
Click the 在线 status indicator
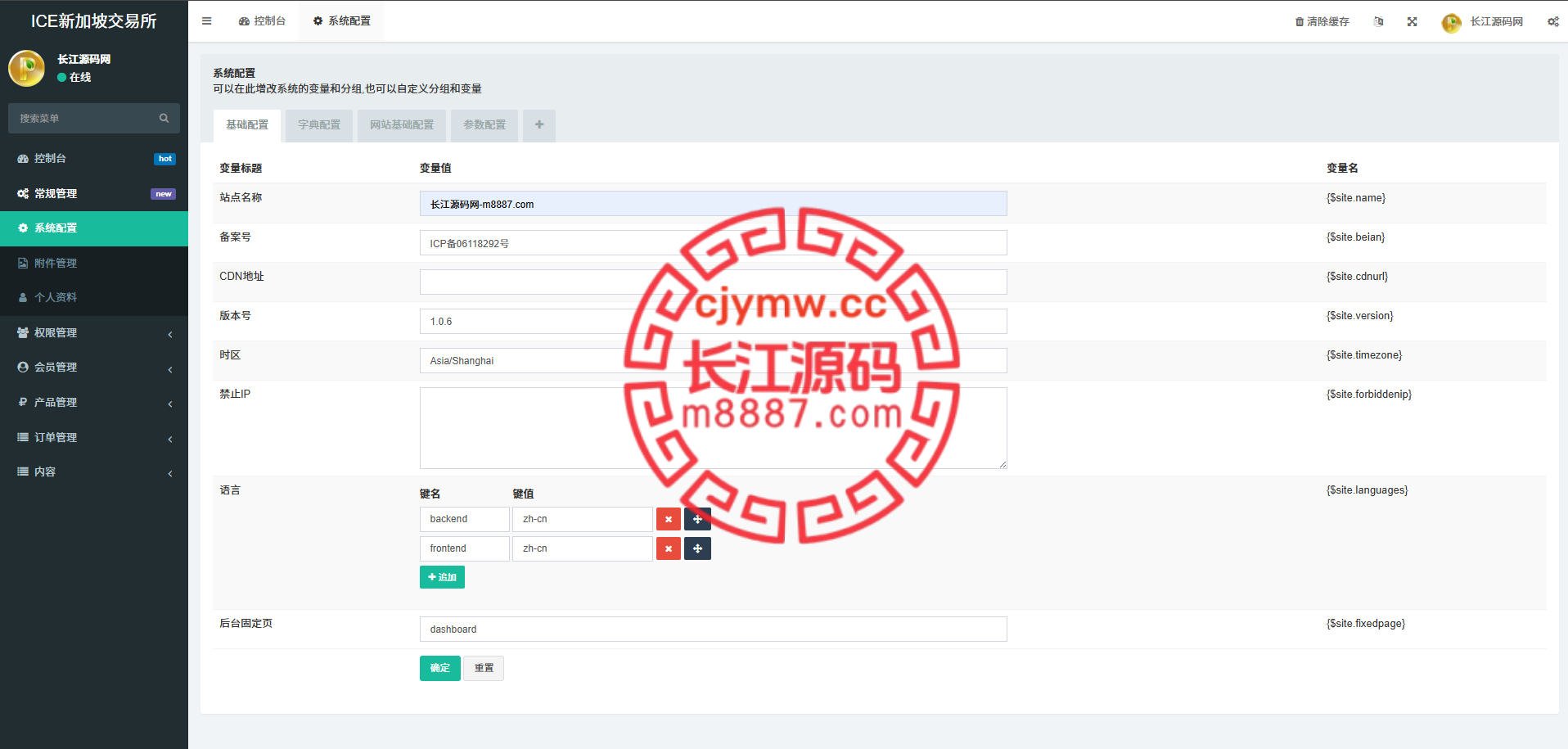74,77
